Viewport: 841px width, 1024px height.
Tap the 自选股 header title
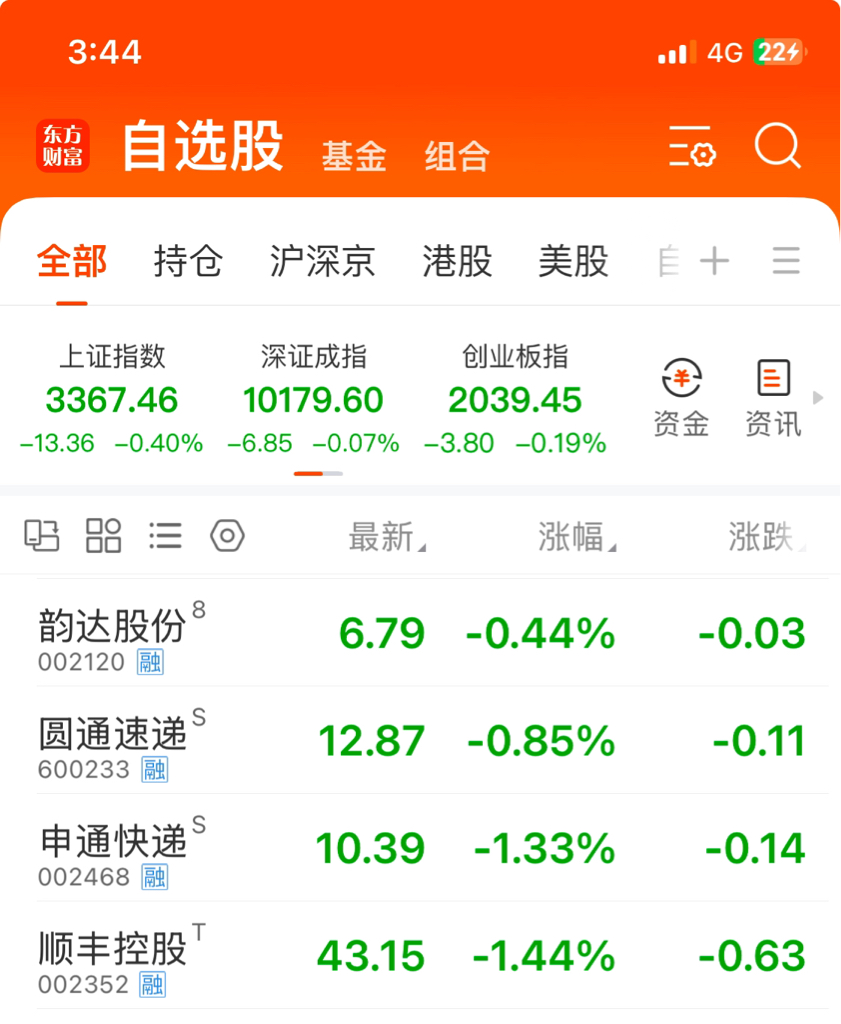203,146
